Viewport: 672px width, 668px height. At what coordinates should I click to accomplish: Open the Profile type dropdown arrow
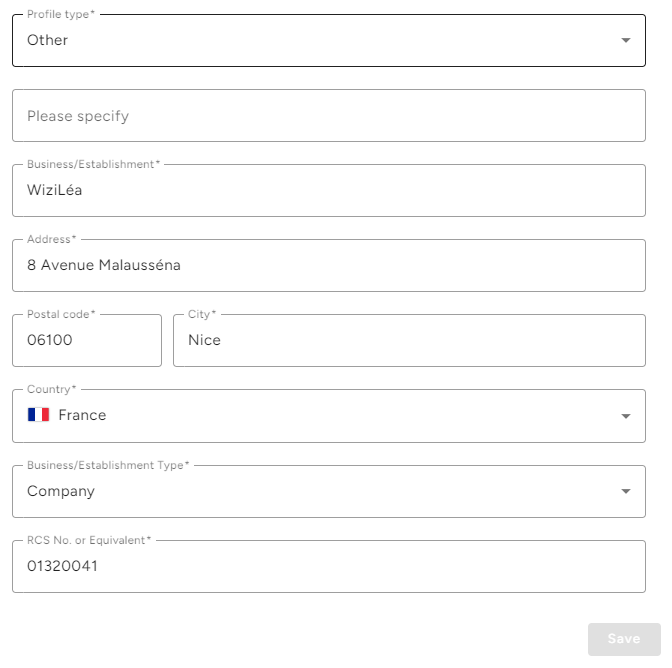[626, 41]
